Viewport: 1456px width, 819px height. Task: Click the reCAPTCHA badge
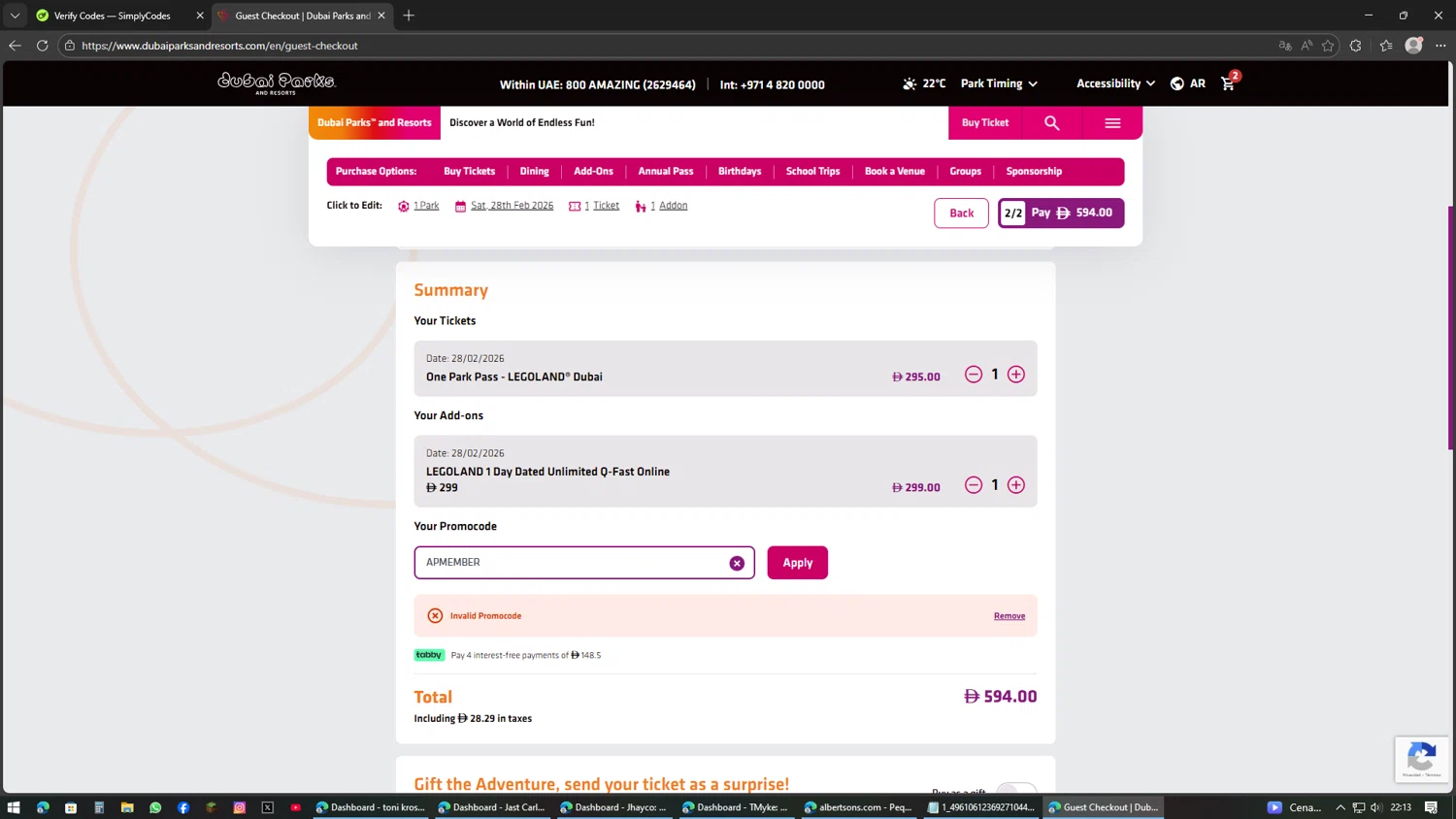tap(1422, 759)
